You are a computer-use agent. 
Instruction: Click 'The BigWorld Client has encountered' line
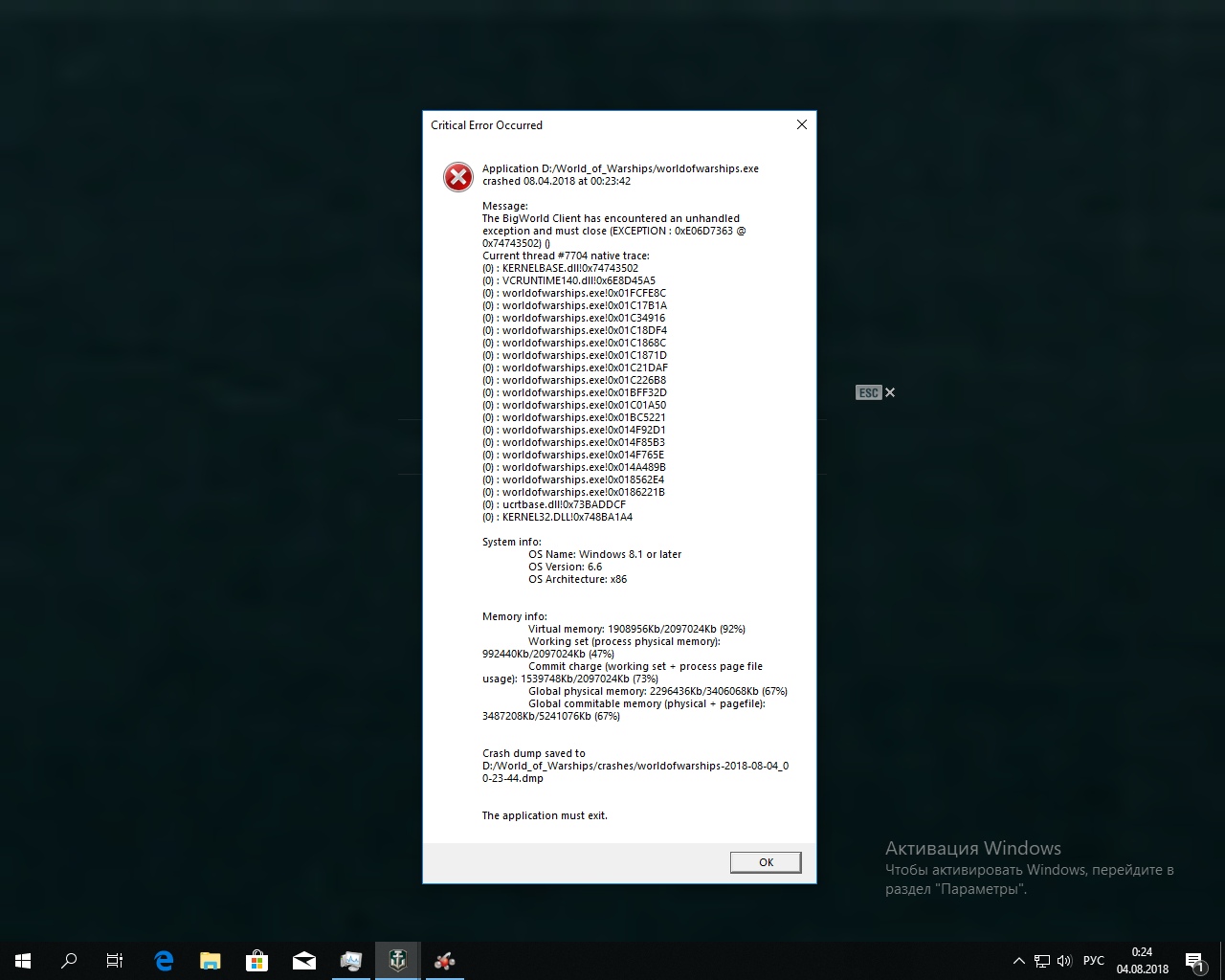point(611,218)
